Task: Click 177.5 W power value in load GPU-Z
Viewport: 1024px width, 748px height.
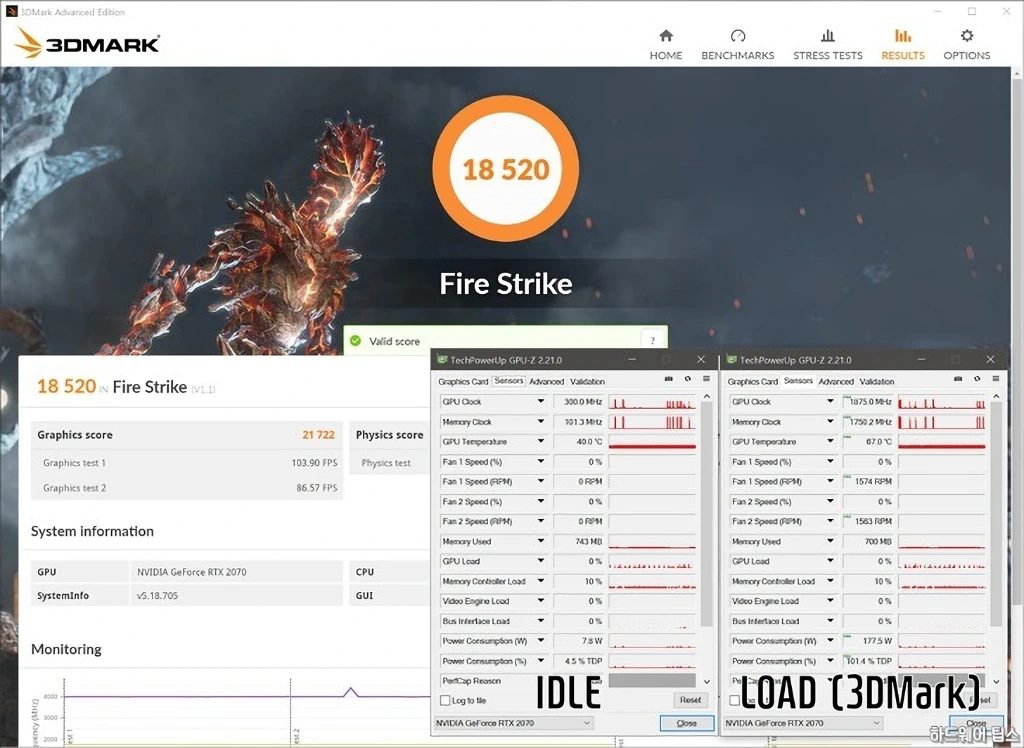Action: (868, 641)
